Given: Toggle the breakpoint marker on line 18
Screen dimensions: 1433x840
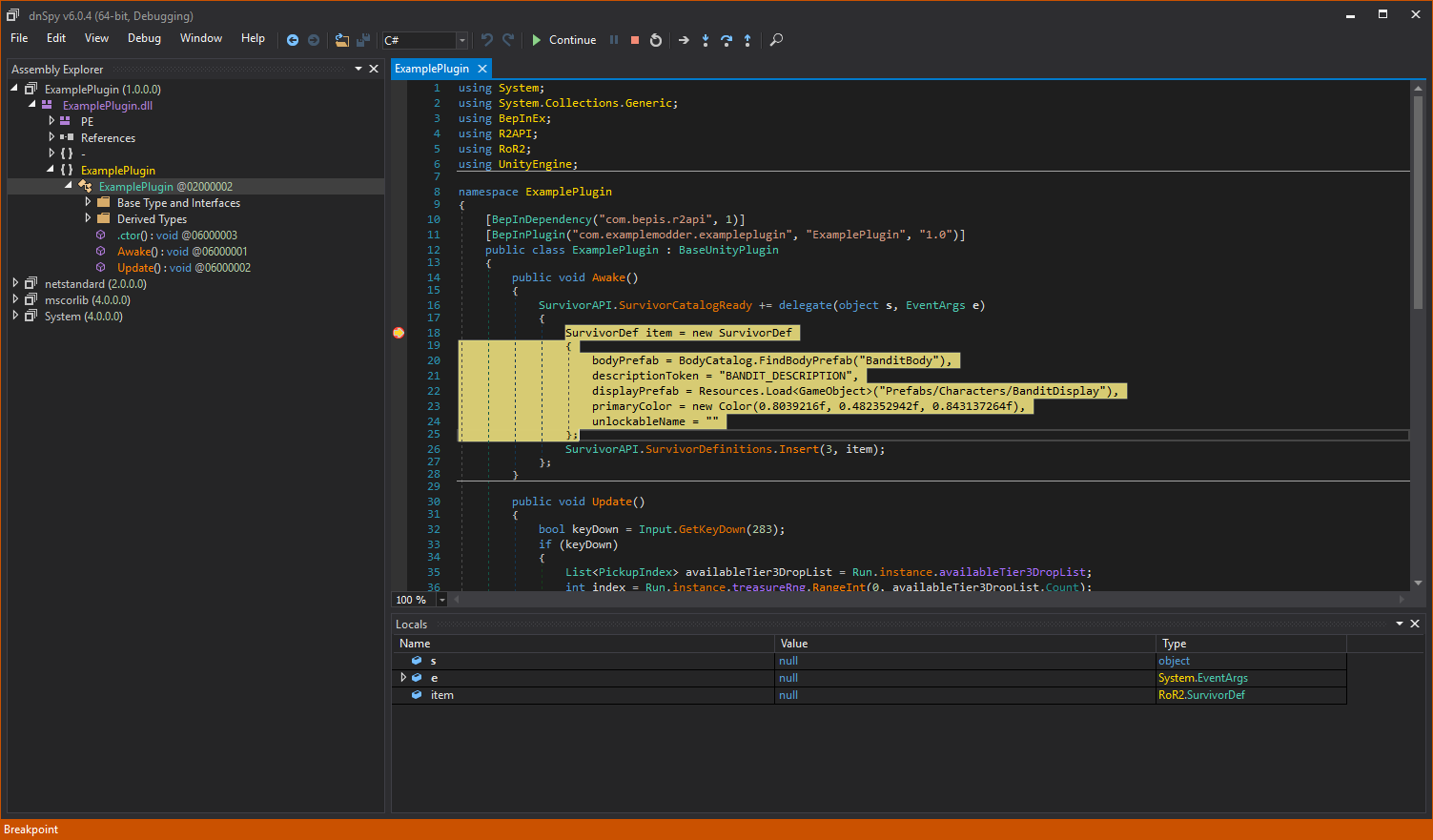Looking at the screenshot, I should 399,333.
